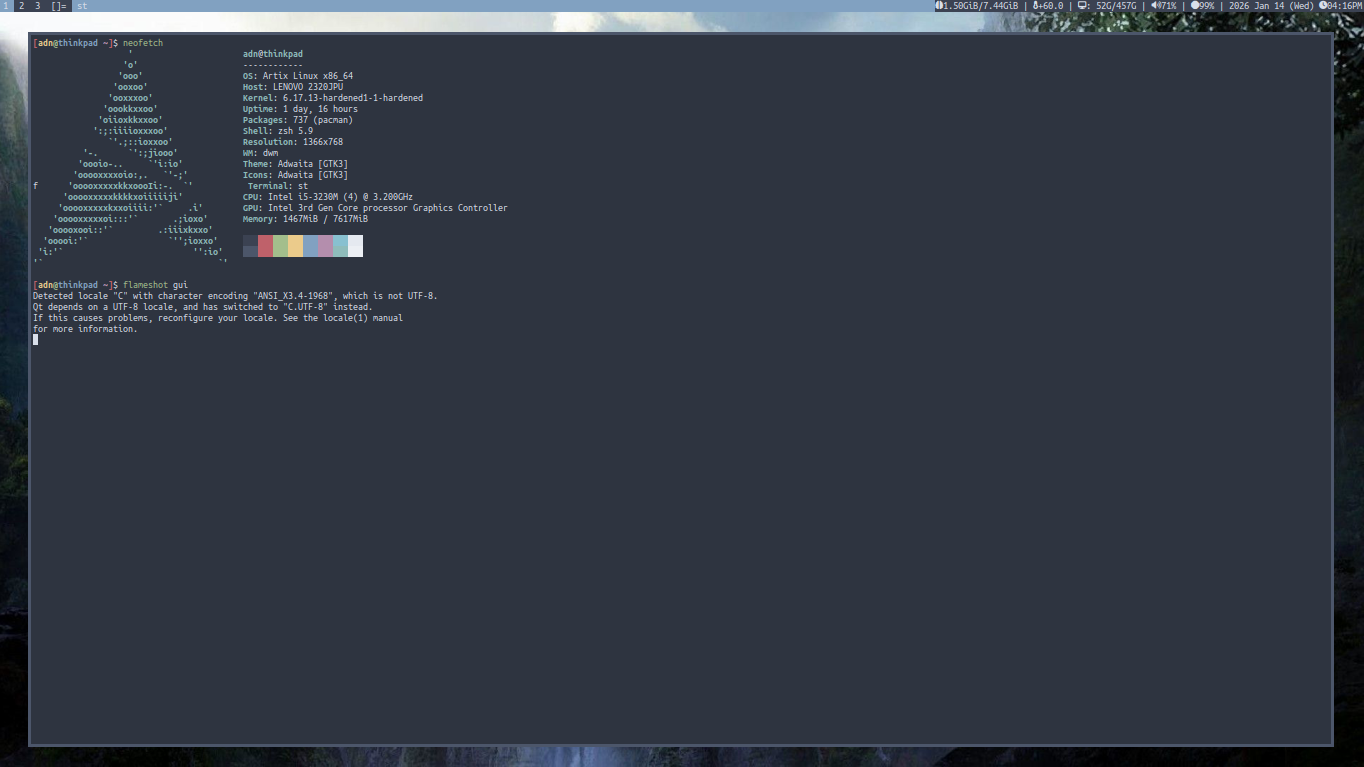Click the 'Detected locale "C"' warning line

point(235,296)
